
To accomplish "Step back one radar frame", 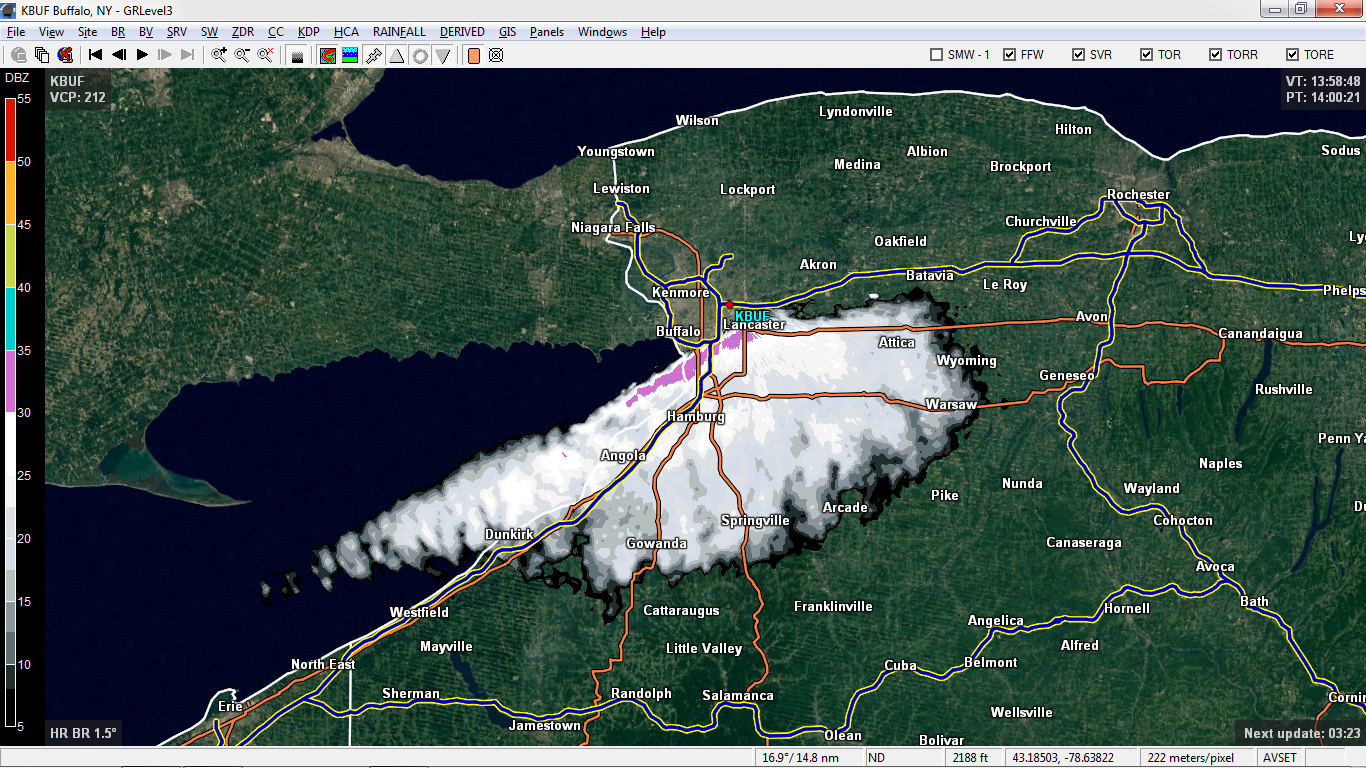I will pos(119,55).
